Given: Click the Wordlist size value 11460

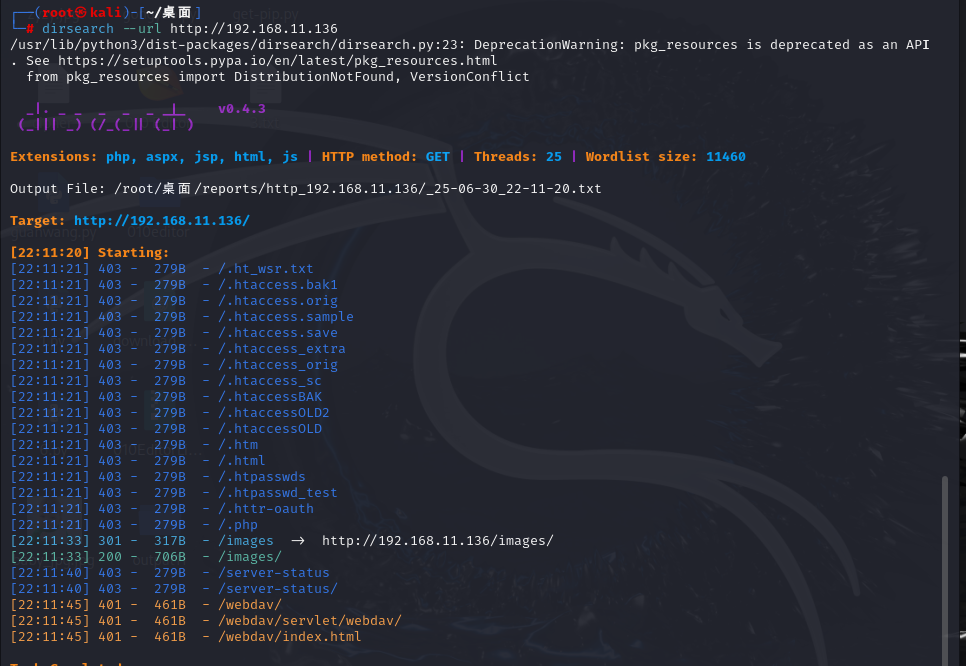Looking at the screenshot, I should pyautogui.click(x=725, y=157).
